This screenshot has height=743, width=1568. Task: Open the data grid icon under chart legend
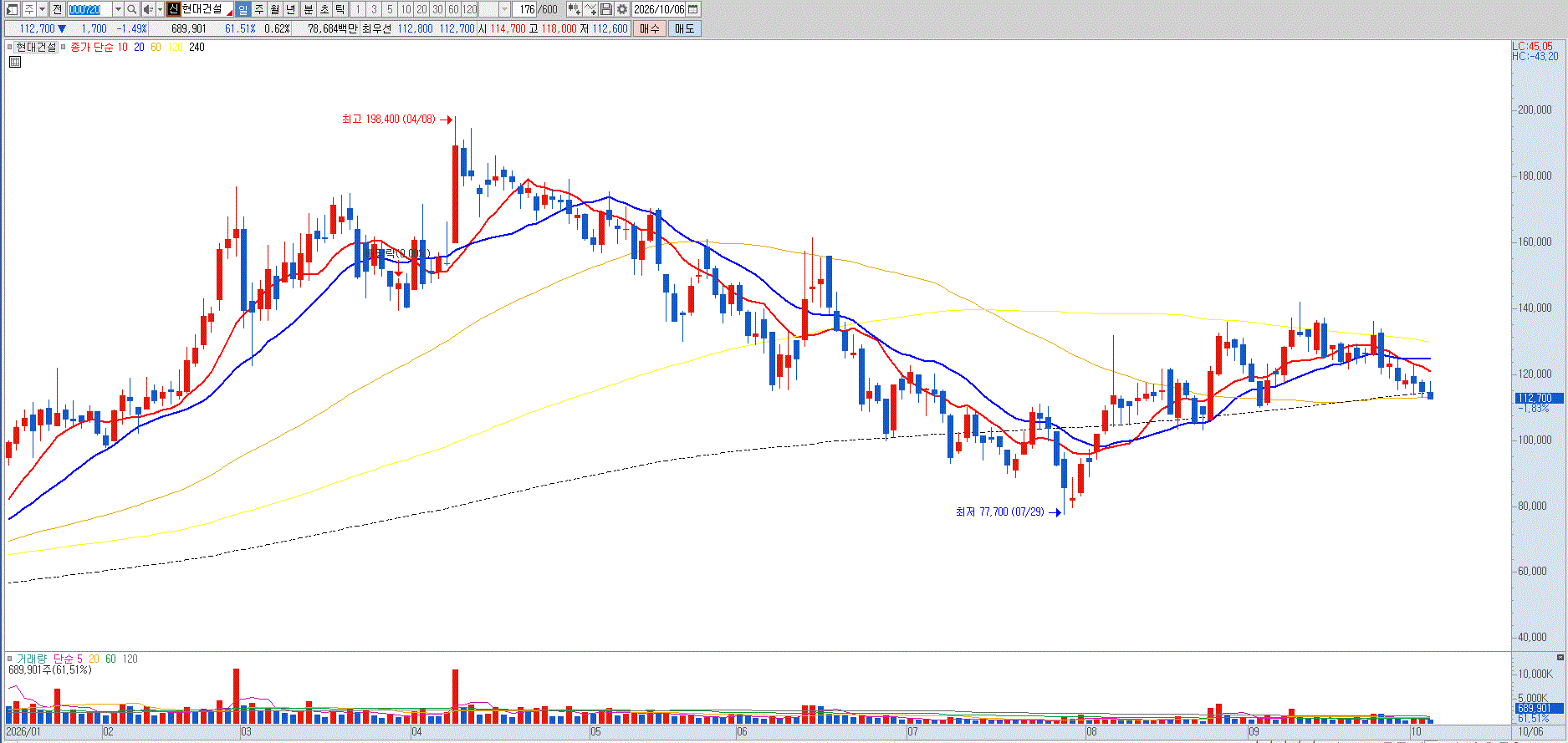14,62
